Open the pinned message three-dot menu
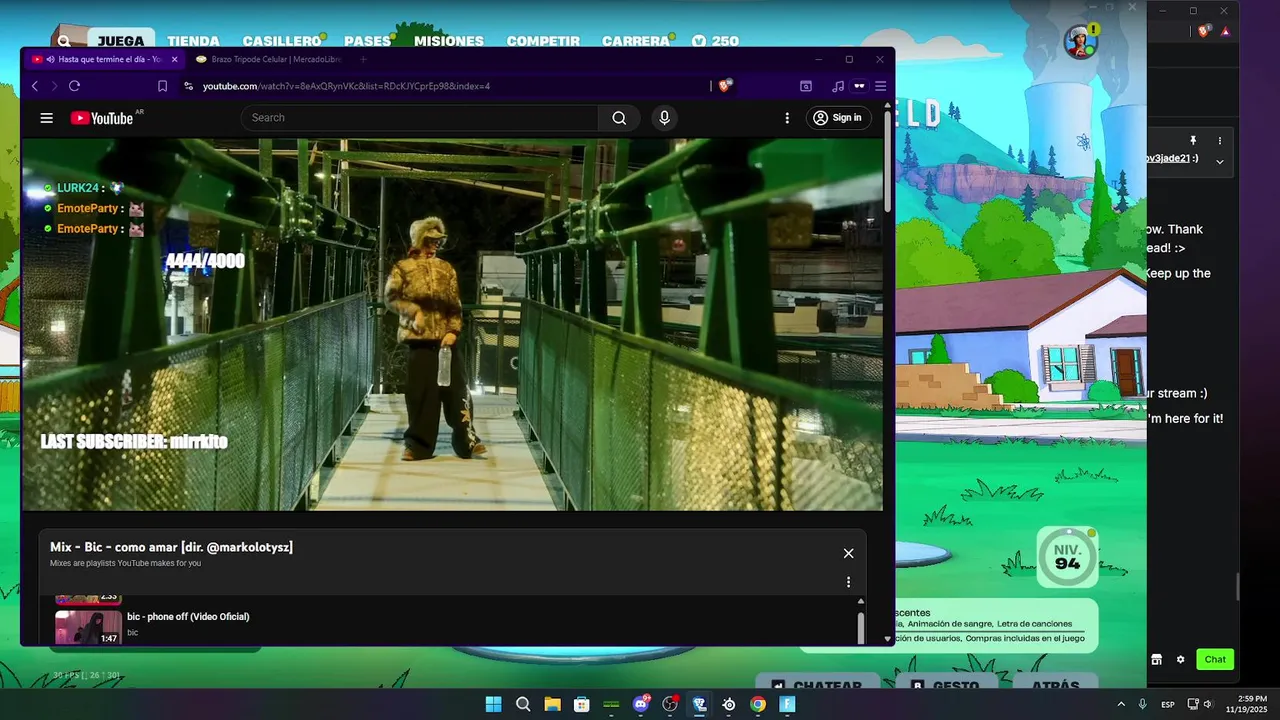Screen dimensions: 1280x720 (x=1220, y=141)
